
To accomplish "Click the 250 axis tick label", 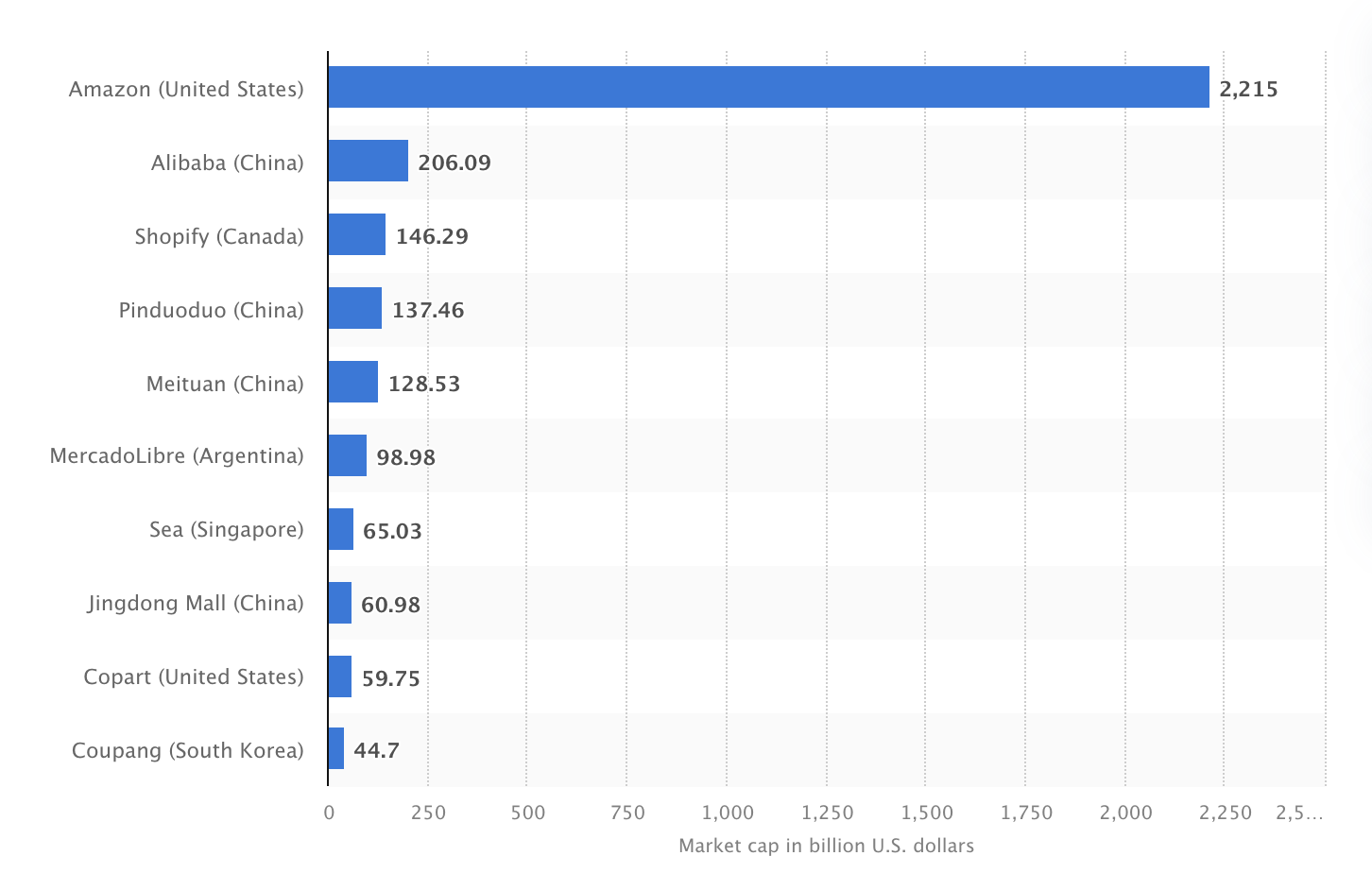I will pyautogui.click(x=428, y=813).
